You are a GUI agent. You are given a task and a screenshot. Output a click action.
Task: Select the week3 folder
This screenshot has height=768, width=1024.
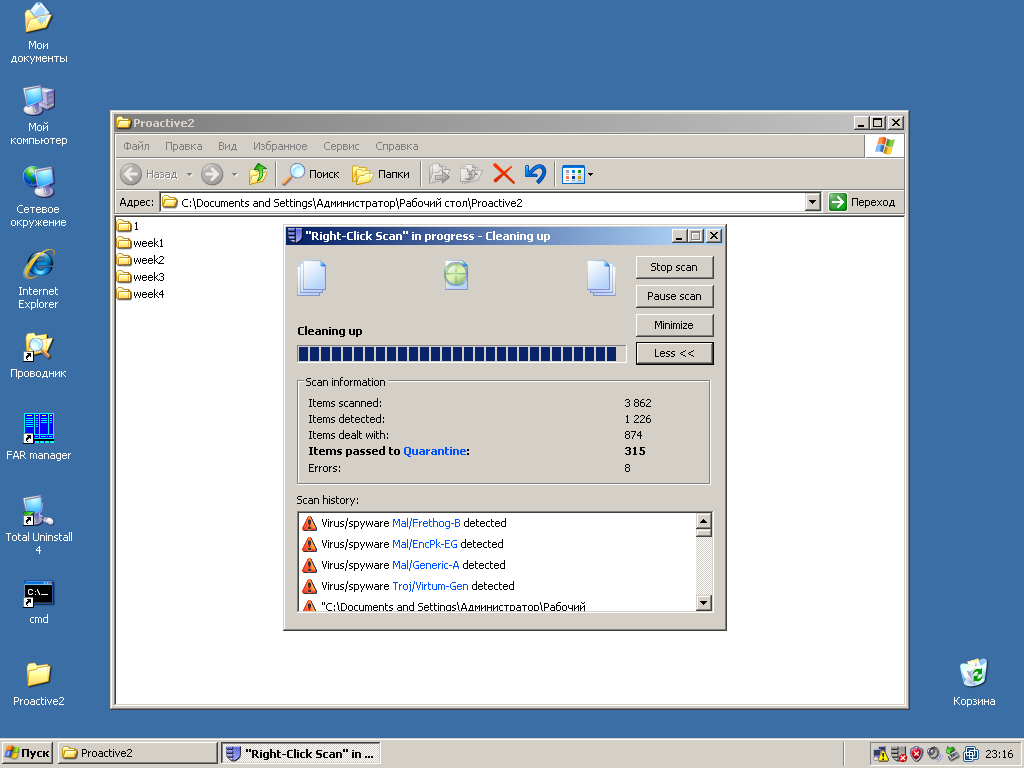[x=148, y=277]
